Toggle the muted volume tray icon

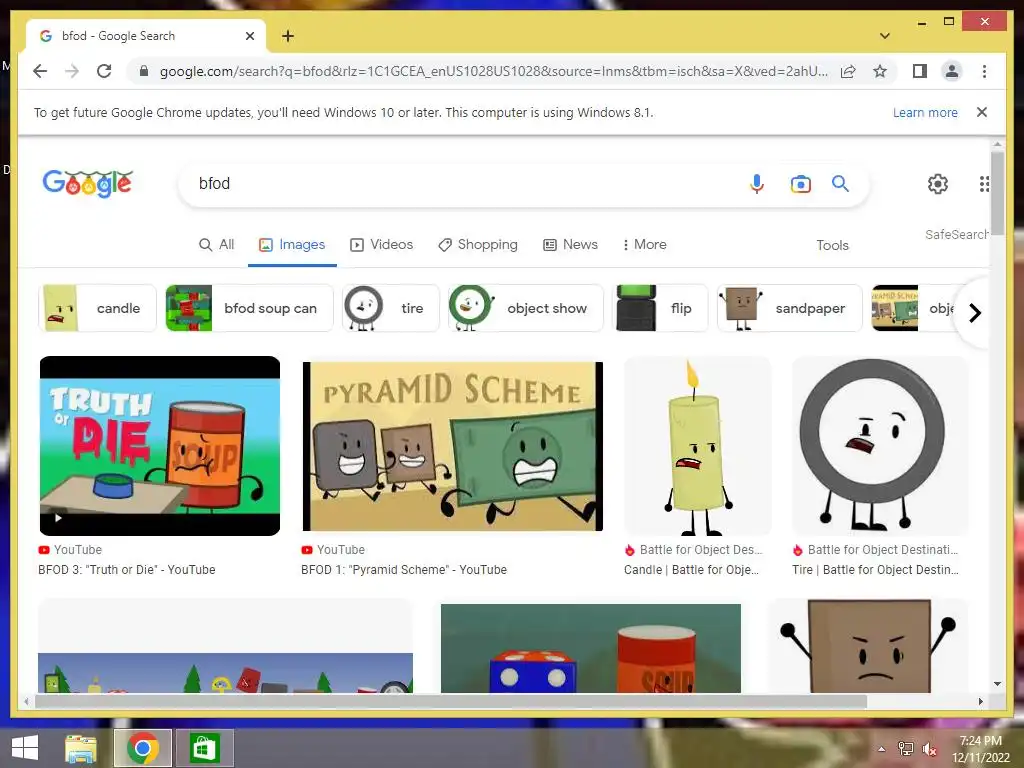pyautogui.click(x=930, y=749)
